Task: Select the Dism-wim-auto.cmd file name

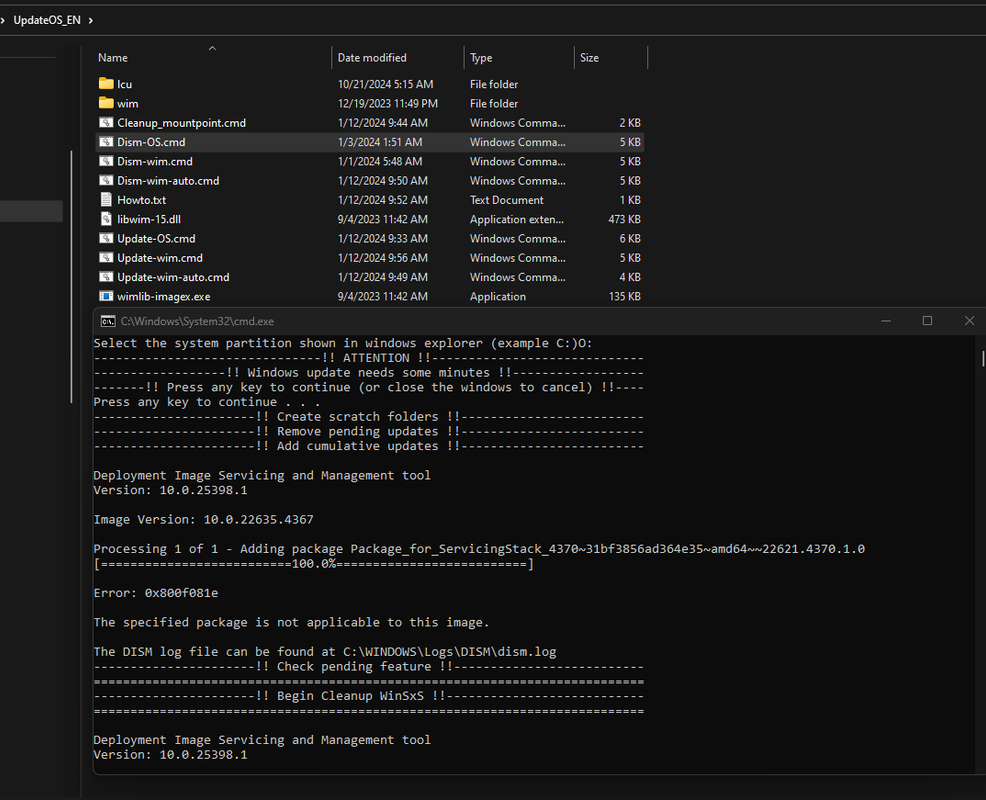Action: tap(168, 181)
